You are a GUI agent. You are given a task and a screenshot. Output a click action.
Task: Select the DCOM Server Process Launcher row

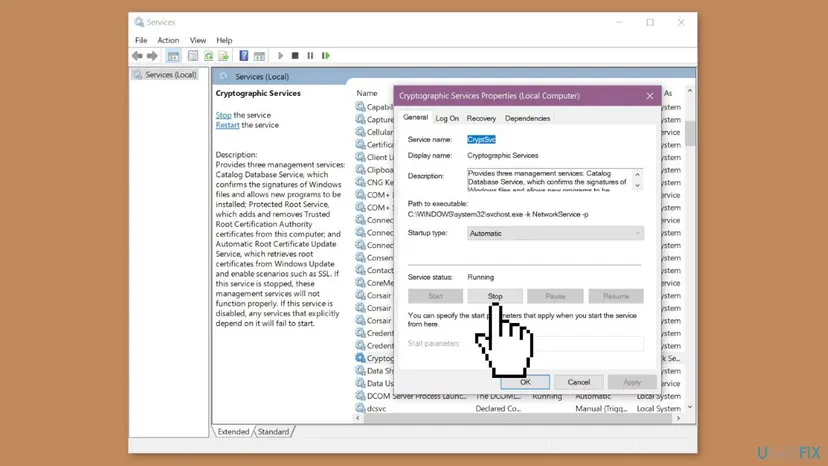pos(520,396)
